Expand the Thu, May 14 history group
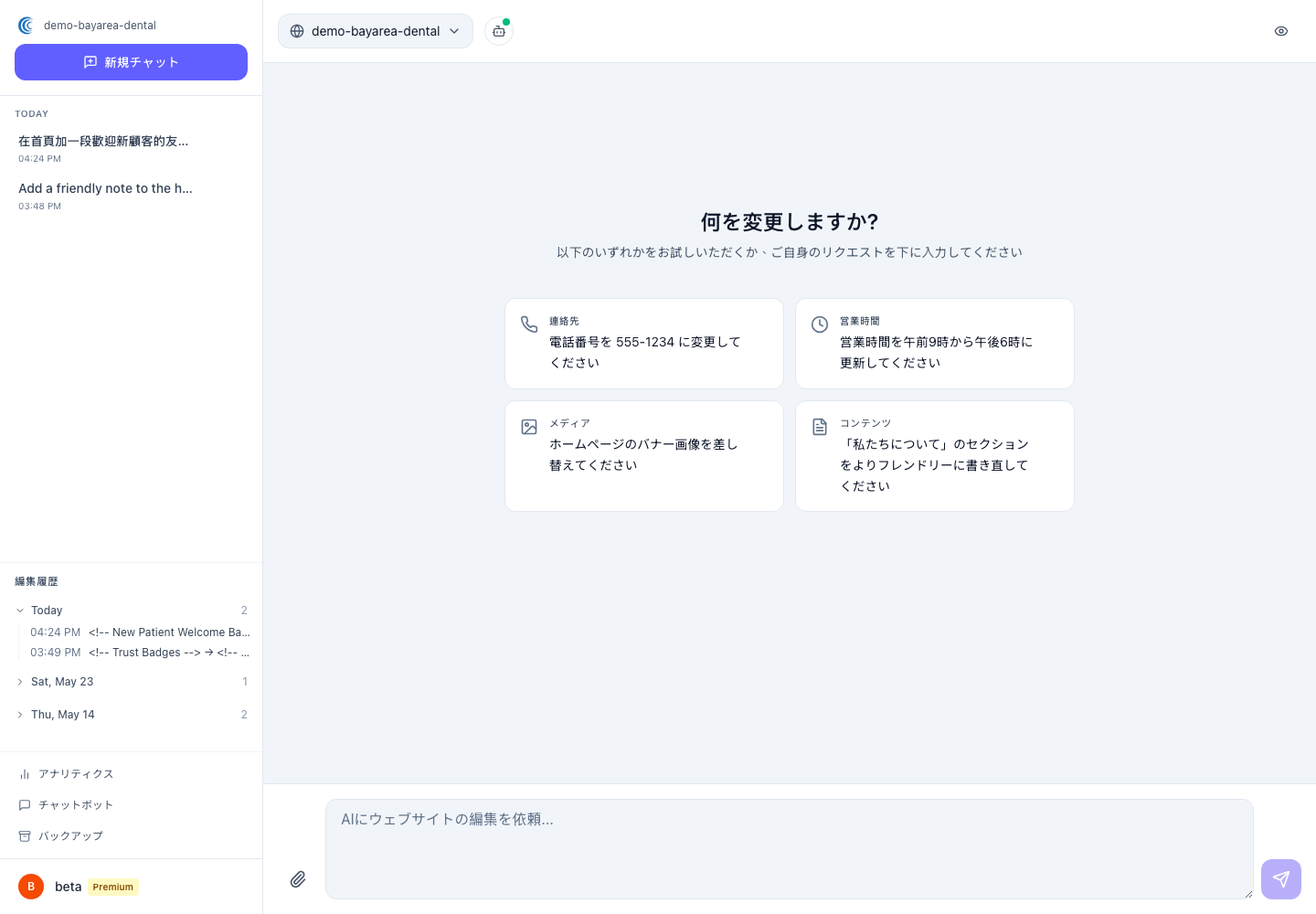1316x914 pixels. click(131, 715)
